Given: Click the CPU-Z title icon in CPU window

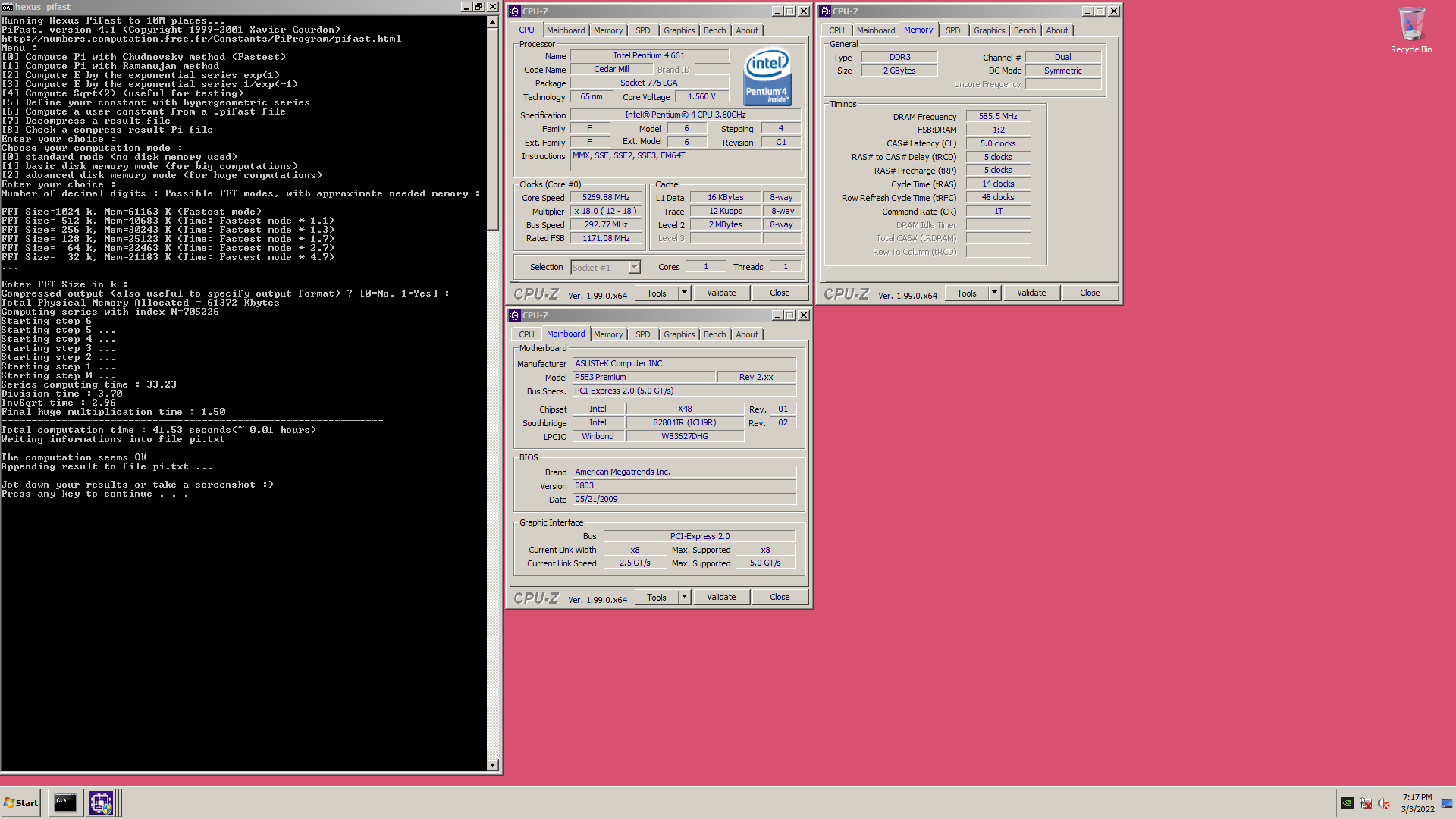Looking at the screenshot, I should [515, 11].
